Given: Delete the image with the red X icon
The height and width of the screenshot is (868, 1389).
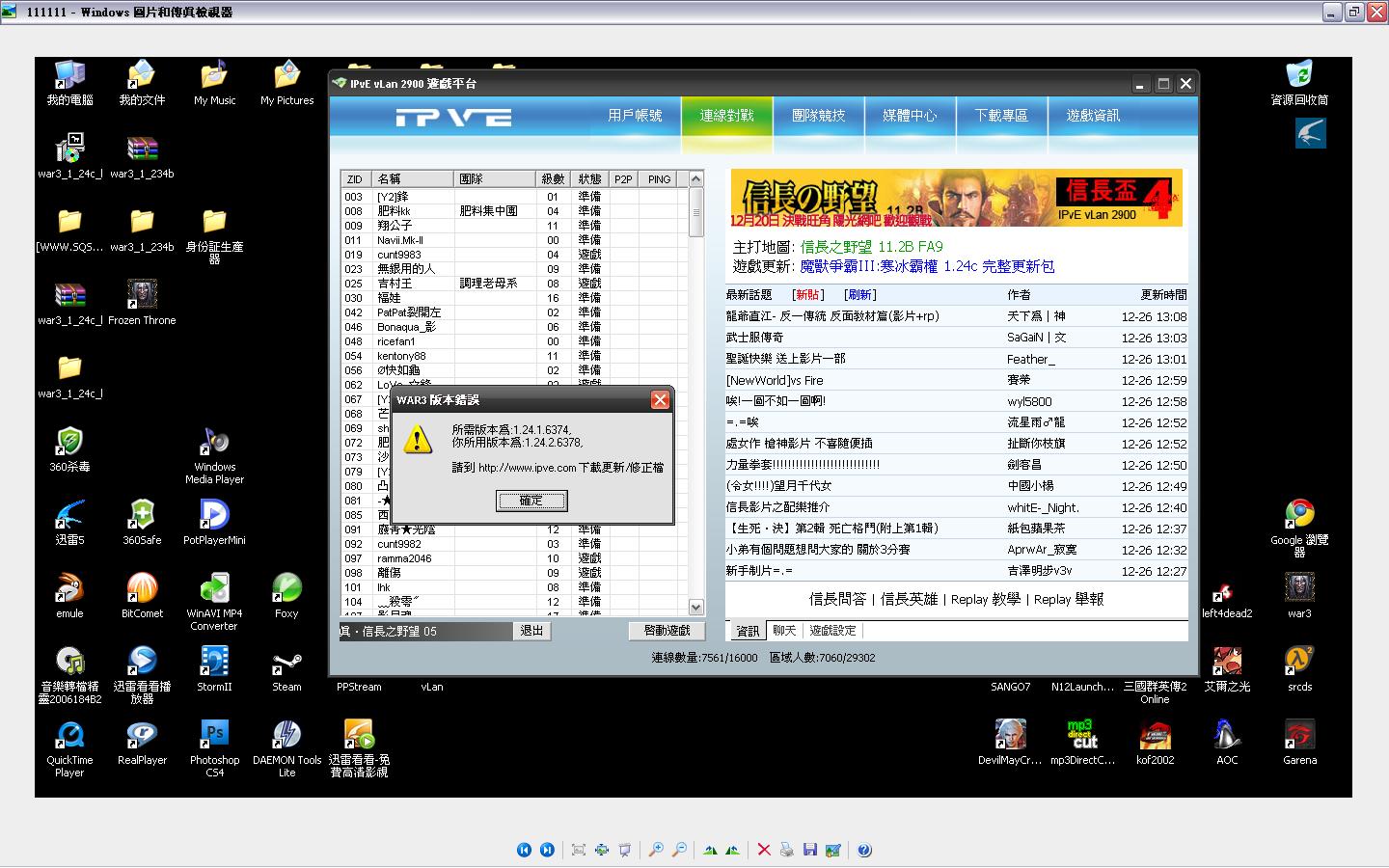Looking at the screenshot, I should pyautogui.click(x=764, y=850).
